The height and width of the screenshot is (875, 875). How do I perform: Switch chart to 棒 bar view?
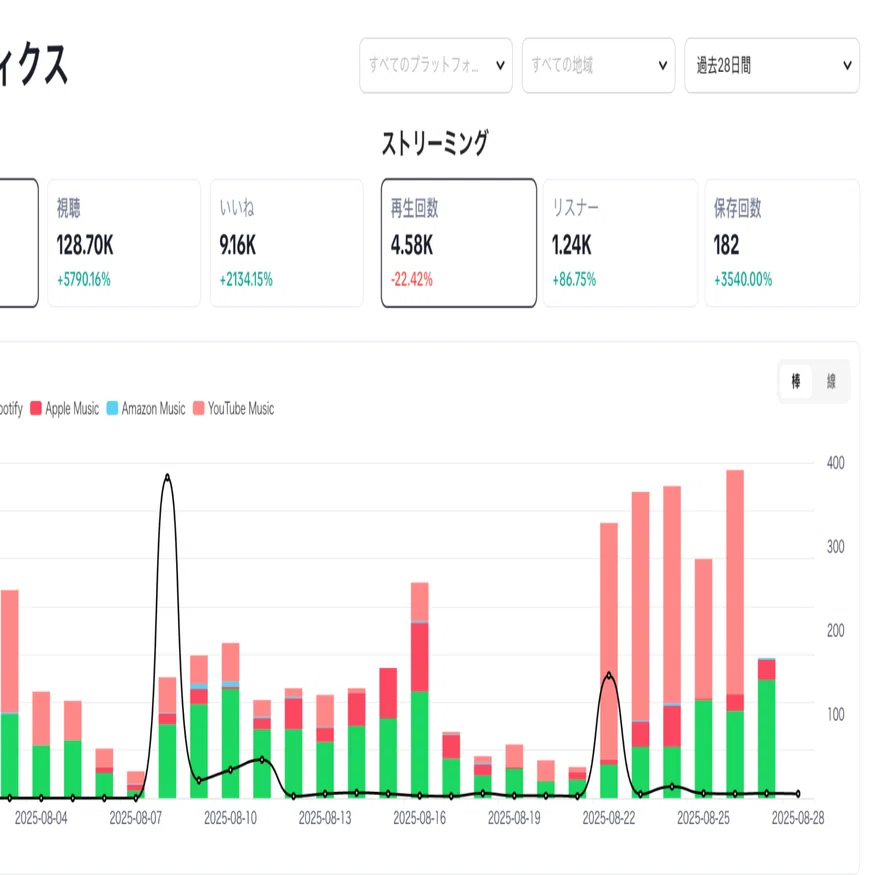tap(796, 382)
